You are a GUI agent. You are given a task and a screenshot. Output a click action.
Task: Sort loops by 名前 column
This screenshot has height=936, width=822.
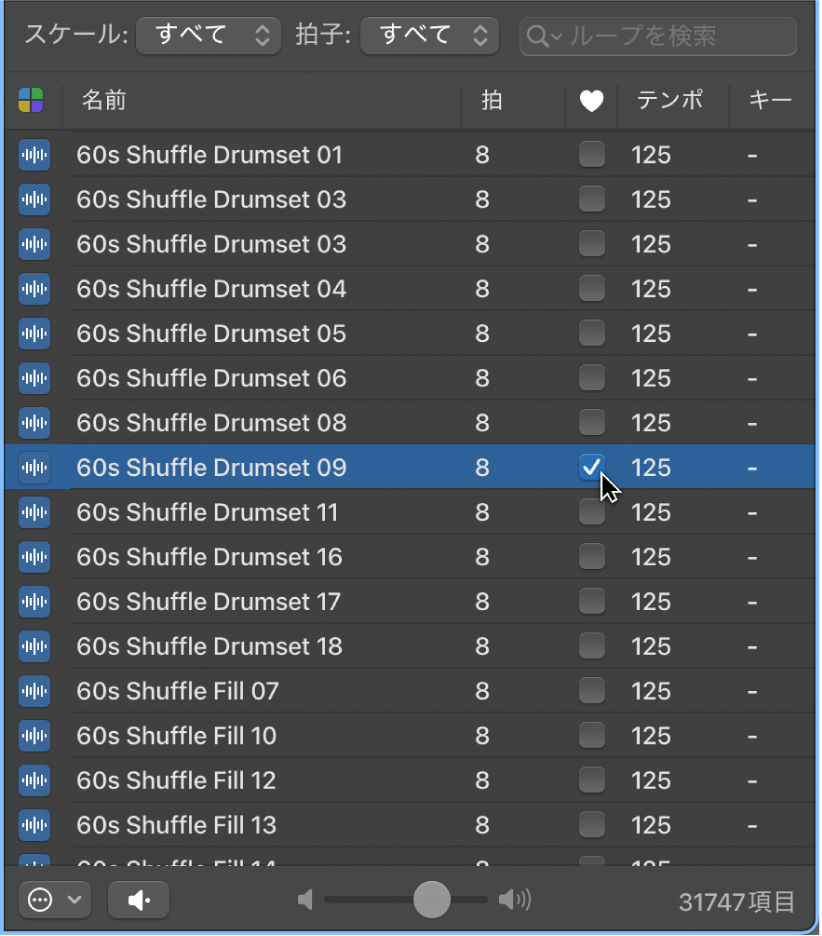point(261,100)
